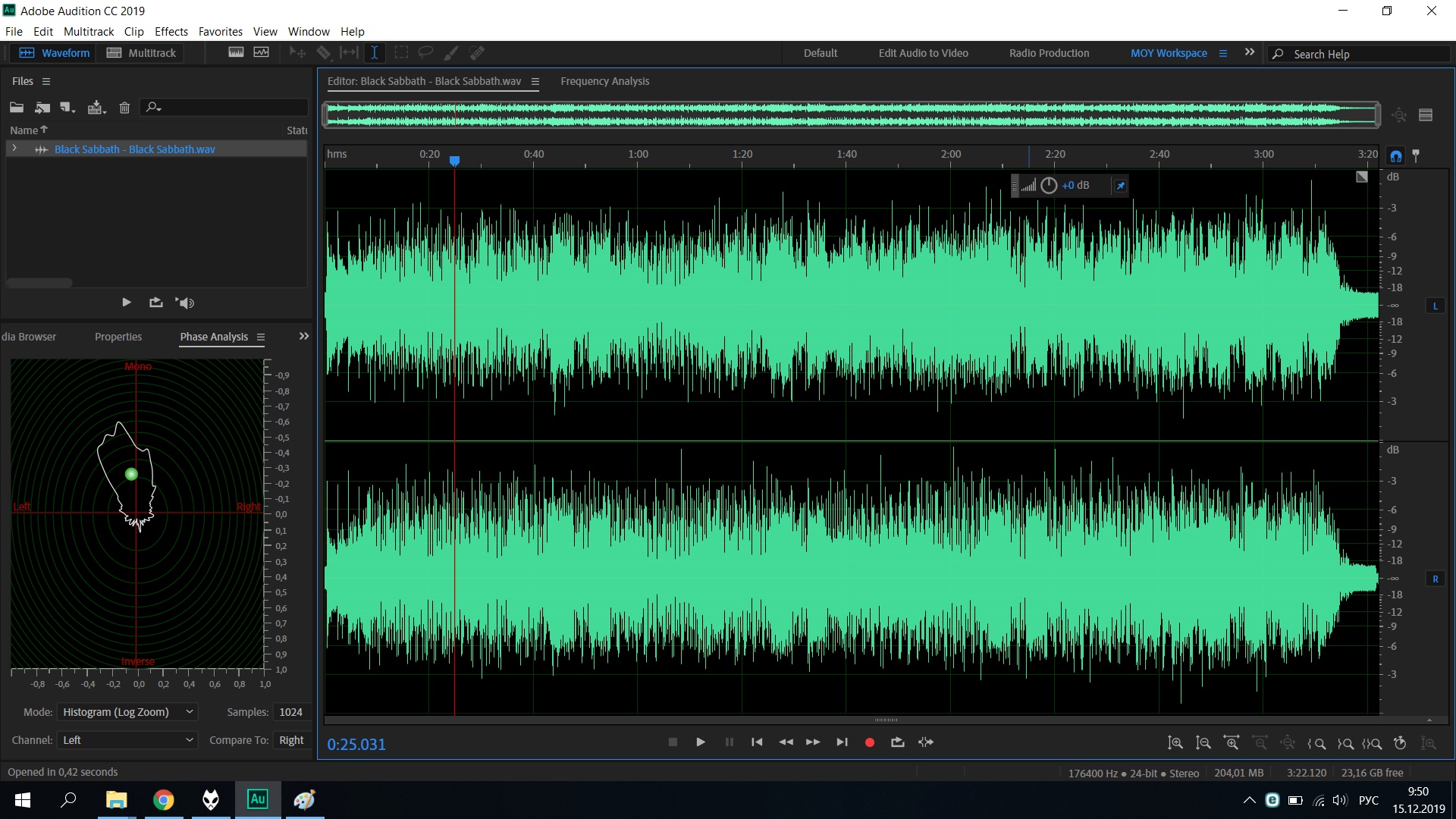The height and width of the screenshot is (819, 1456).
Task: Click Move Playhead to Previous button
Action: (757, 742)
